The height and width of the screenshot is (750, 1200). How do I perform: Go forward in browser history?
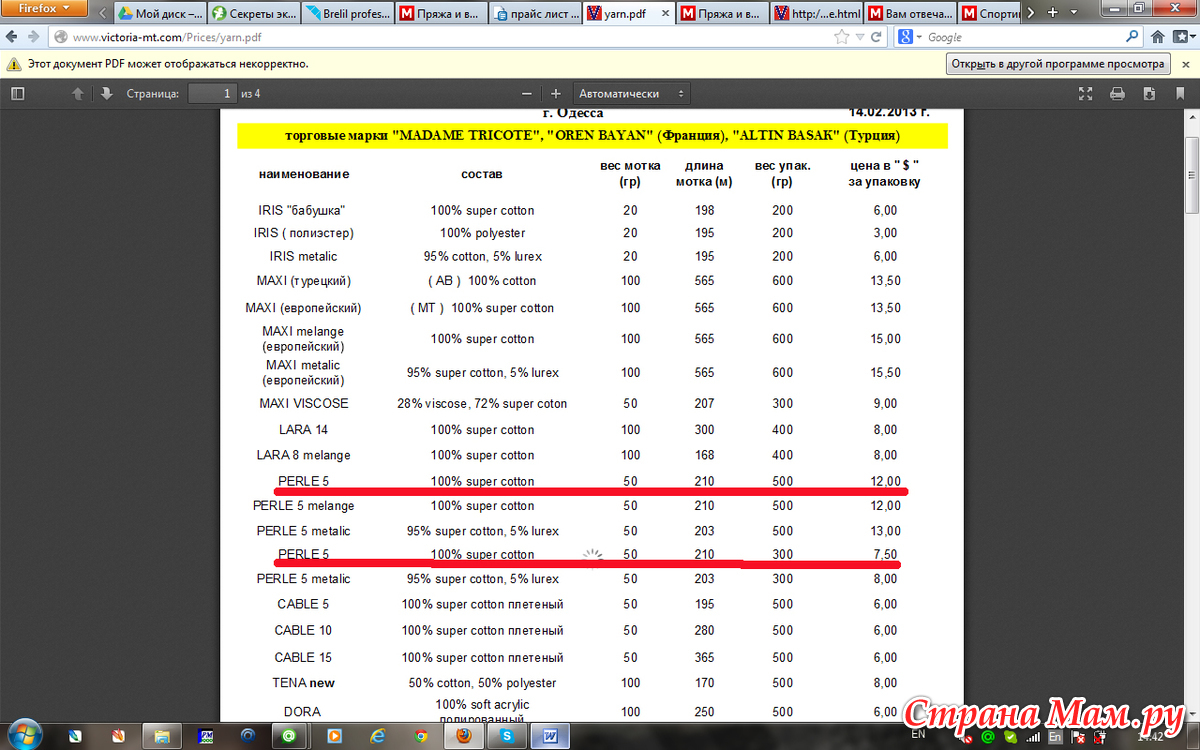(x=35, y=37)
